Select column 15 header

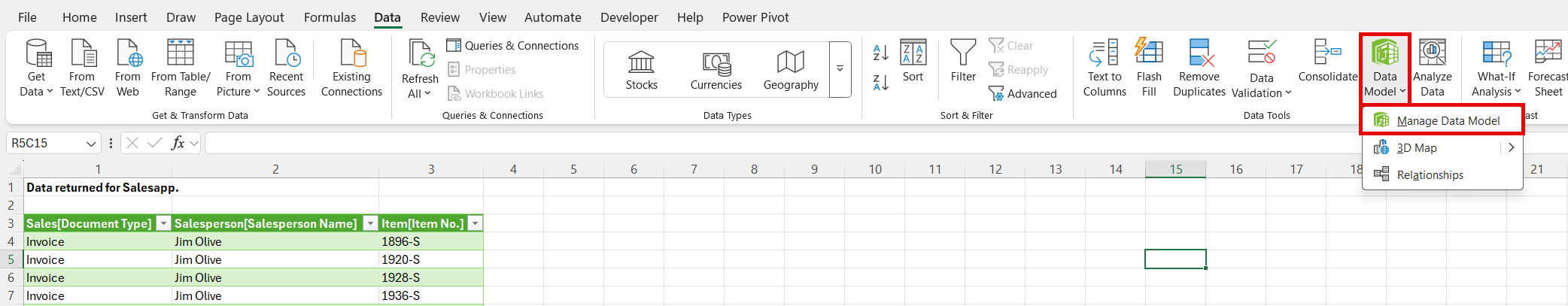(1175, 169)
